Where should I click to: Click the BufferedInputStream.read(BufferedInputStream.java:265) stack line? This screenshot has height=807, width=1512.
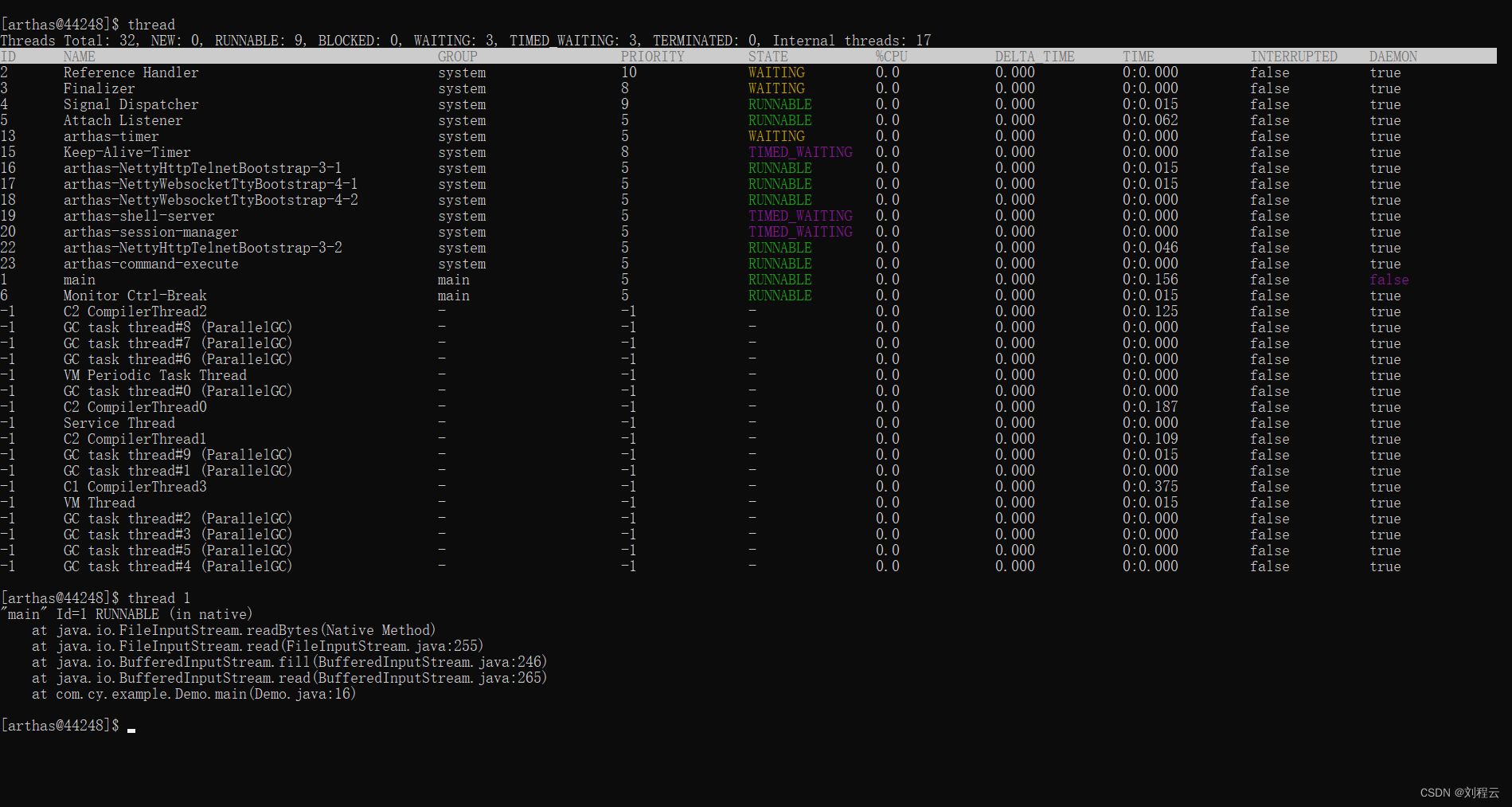pyautogui.click(x=290, y=678)
